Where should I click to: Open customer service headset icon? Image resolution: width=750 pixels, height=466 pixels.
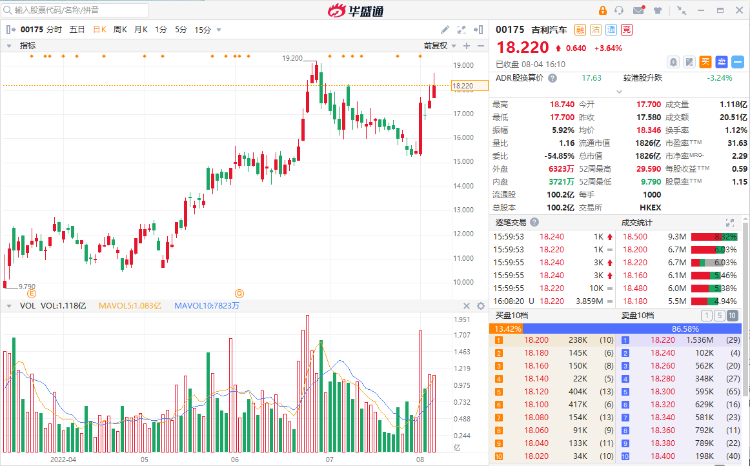[619, 10]
